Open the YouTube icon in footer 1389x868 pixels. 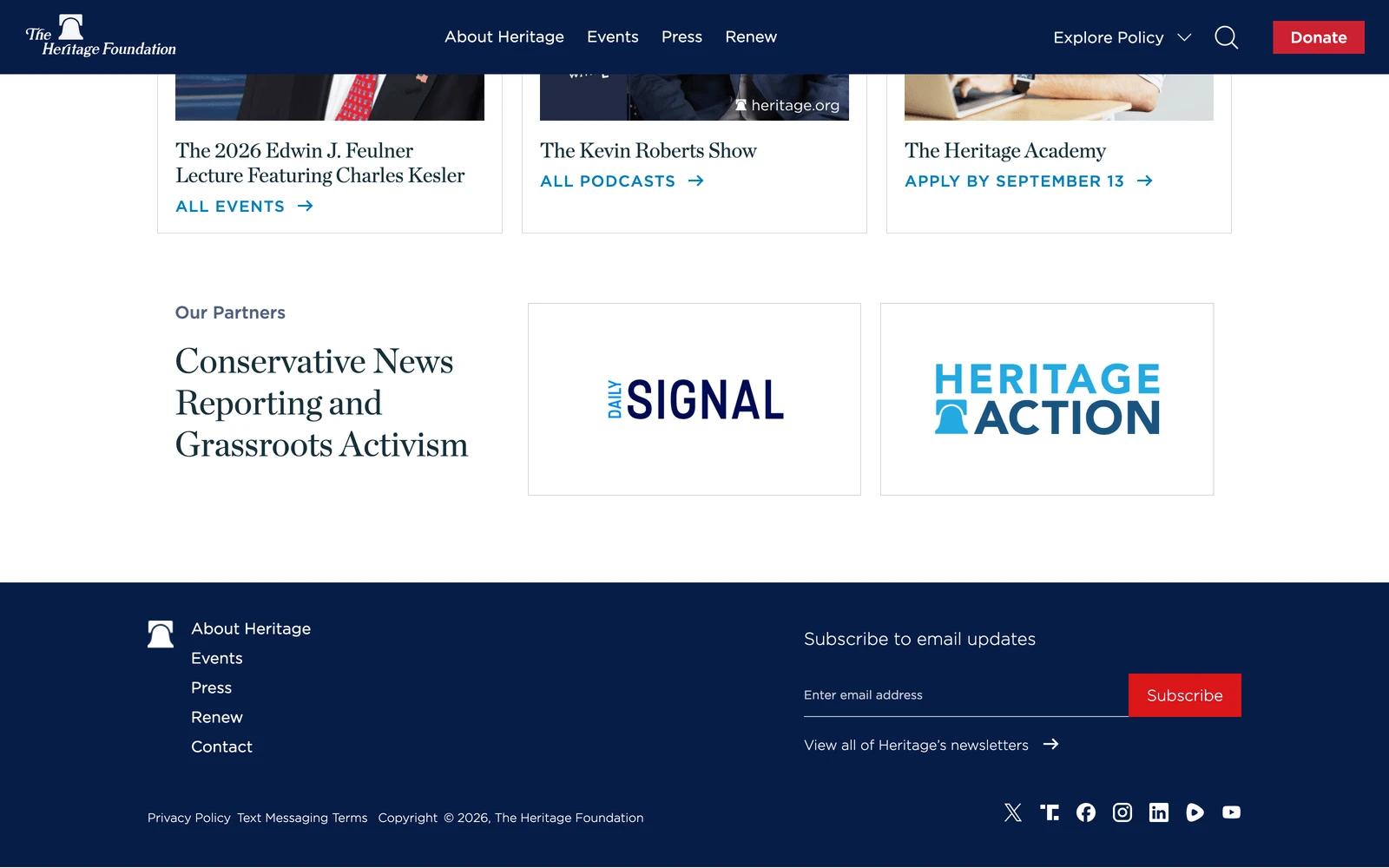(x=1232, y=812)
